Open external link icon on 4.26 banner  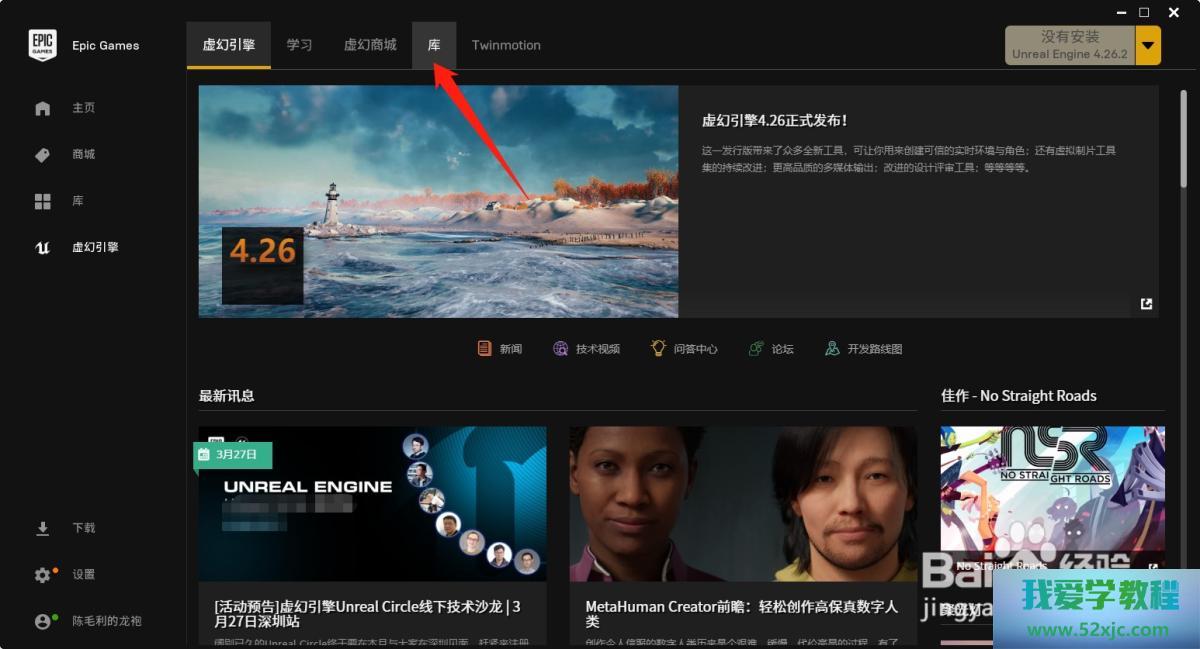1146,304
